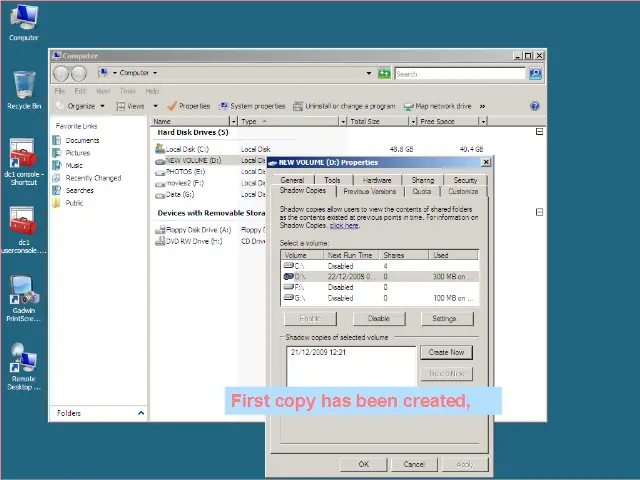Open the Computer desktop icon
This screenshot has width=640, height=480.
click(x=24, y=22)
